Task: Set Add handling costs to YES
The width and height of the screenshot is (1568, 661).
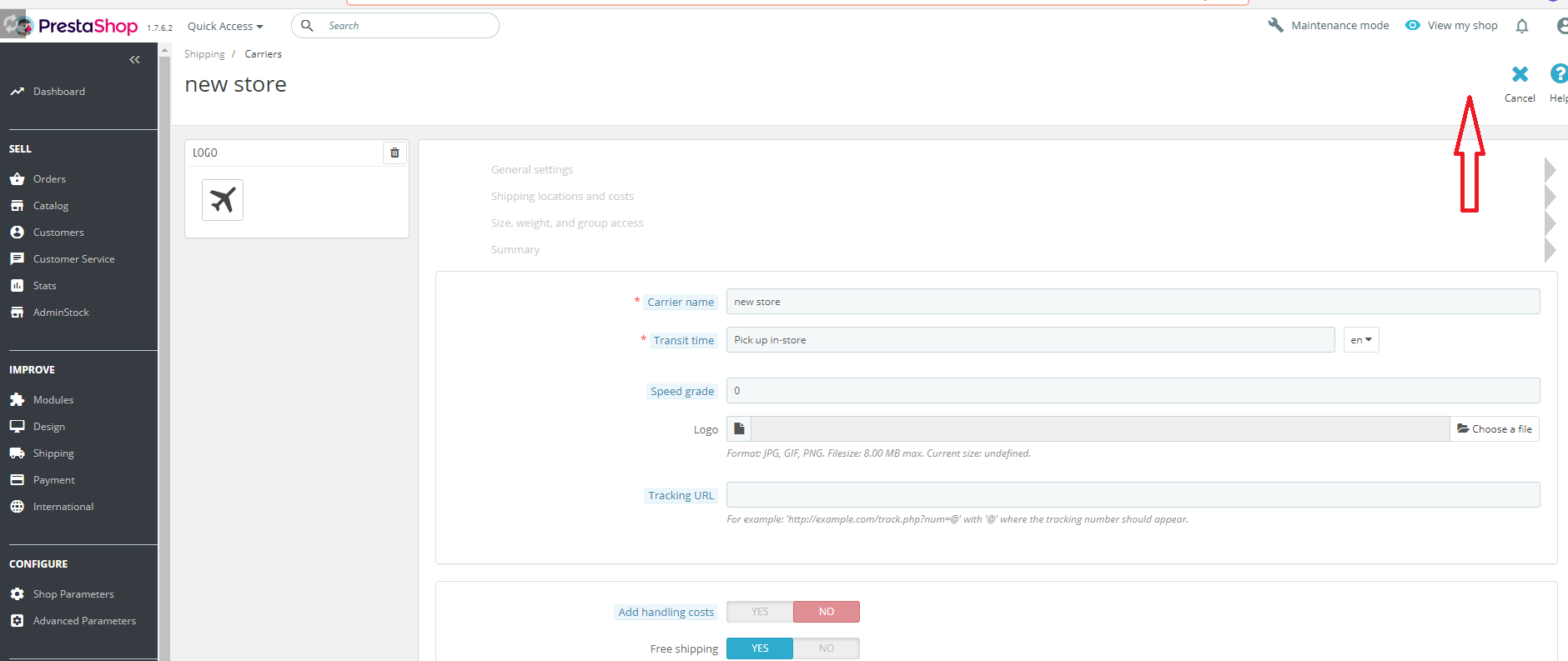Action: [x=760, y=612]
